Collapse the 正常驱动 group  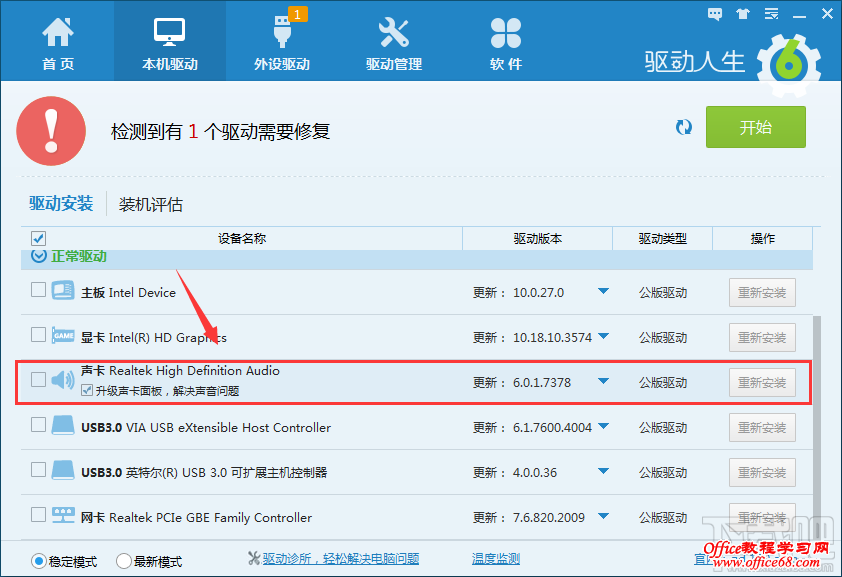click(x=39, y=256)
